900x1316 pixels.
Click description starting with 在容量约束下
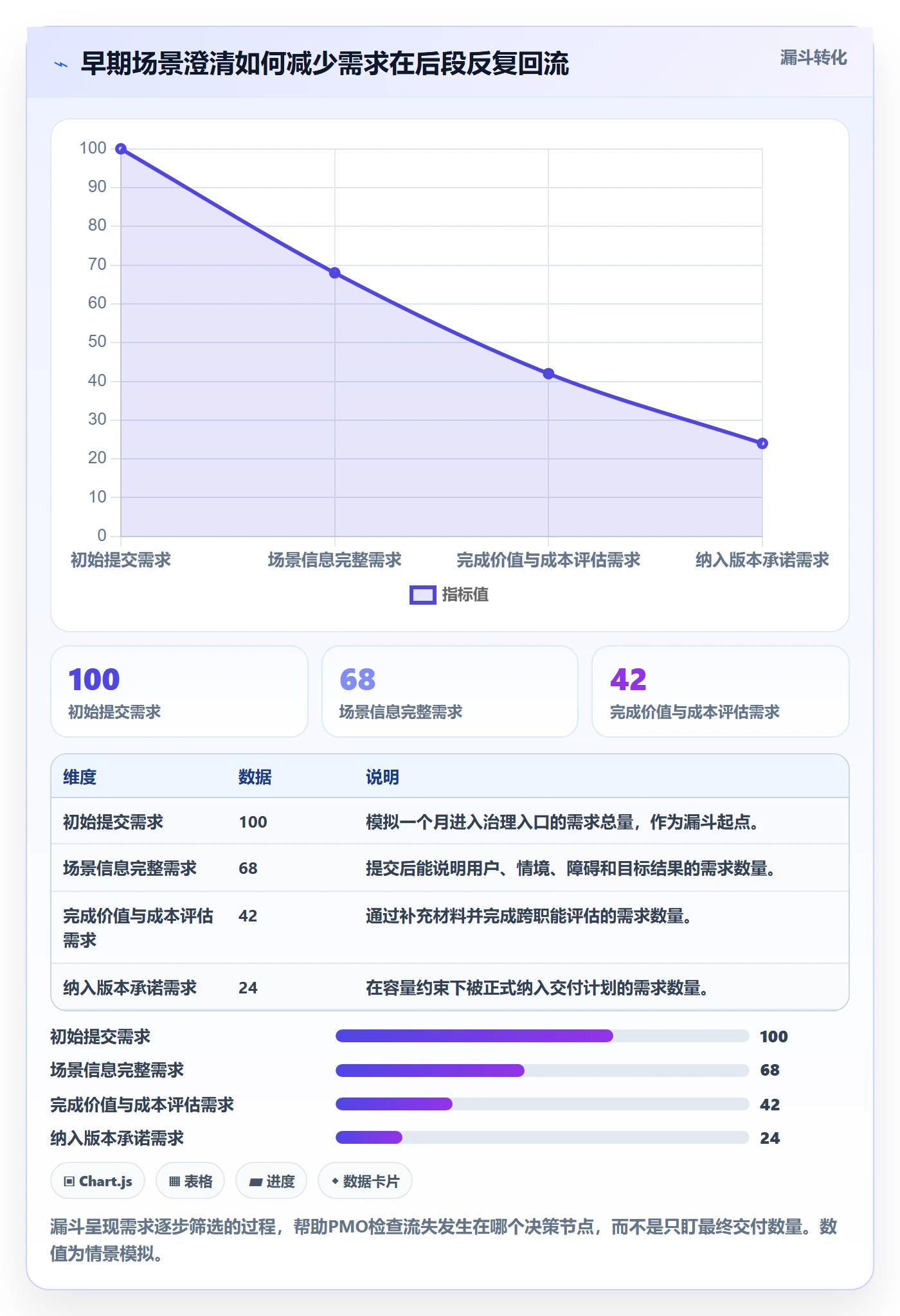click(x=537, y=988)
